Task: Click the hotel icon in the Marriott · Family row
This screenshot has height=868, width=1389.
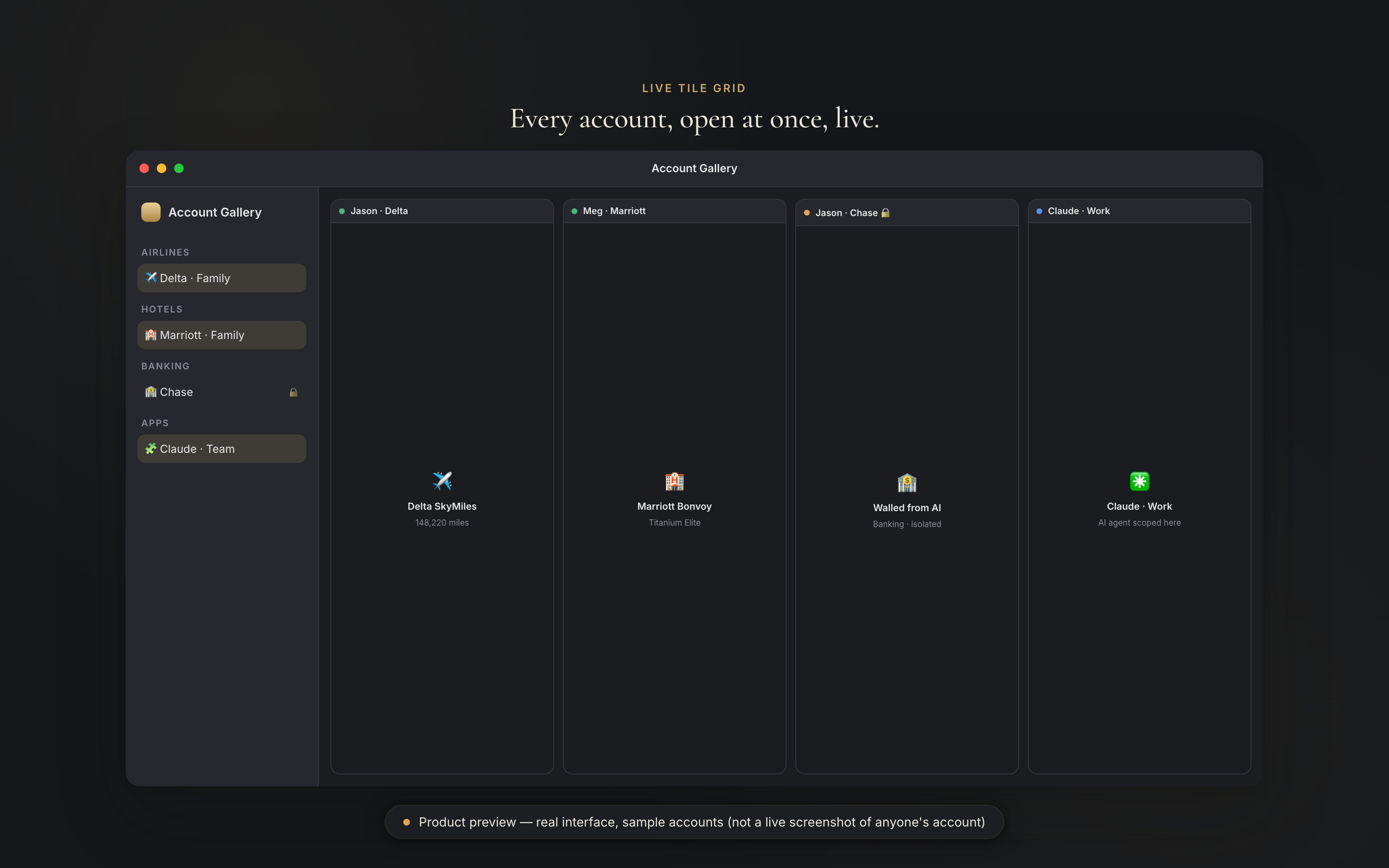Action: (x=151, y=335)
